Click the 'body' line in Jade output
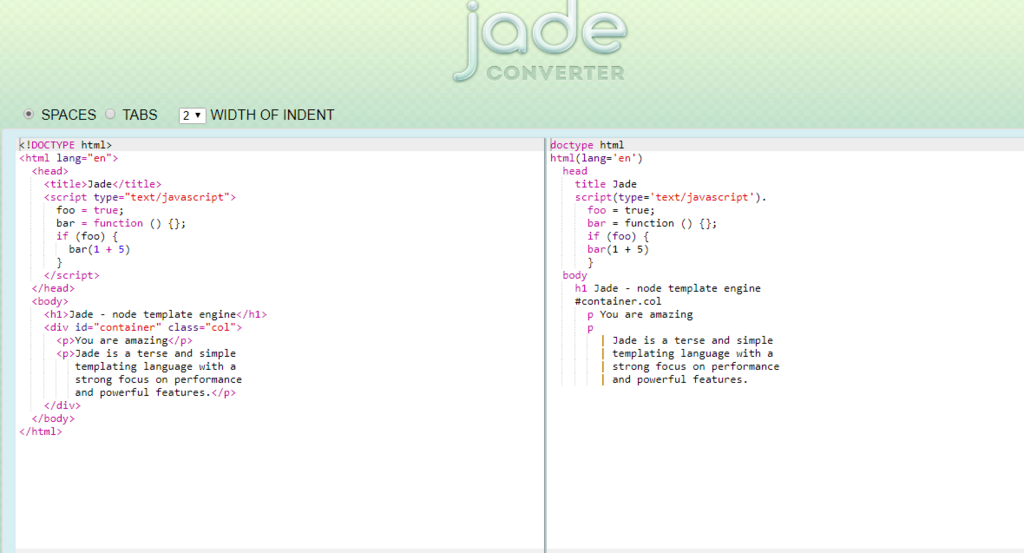This screenshot has height=553, width=1024. 575,276
